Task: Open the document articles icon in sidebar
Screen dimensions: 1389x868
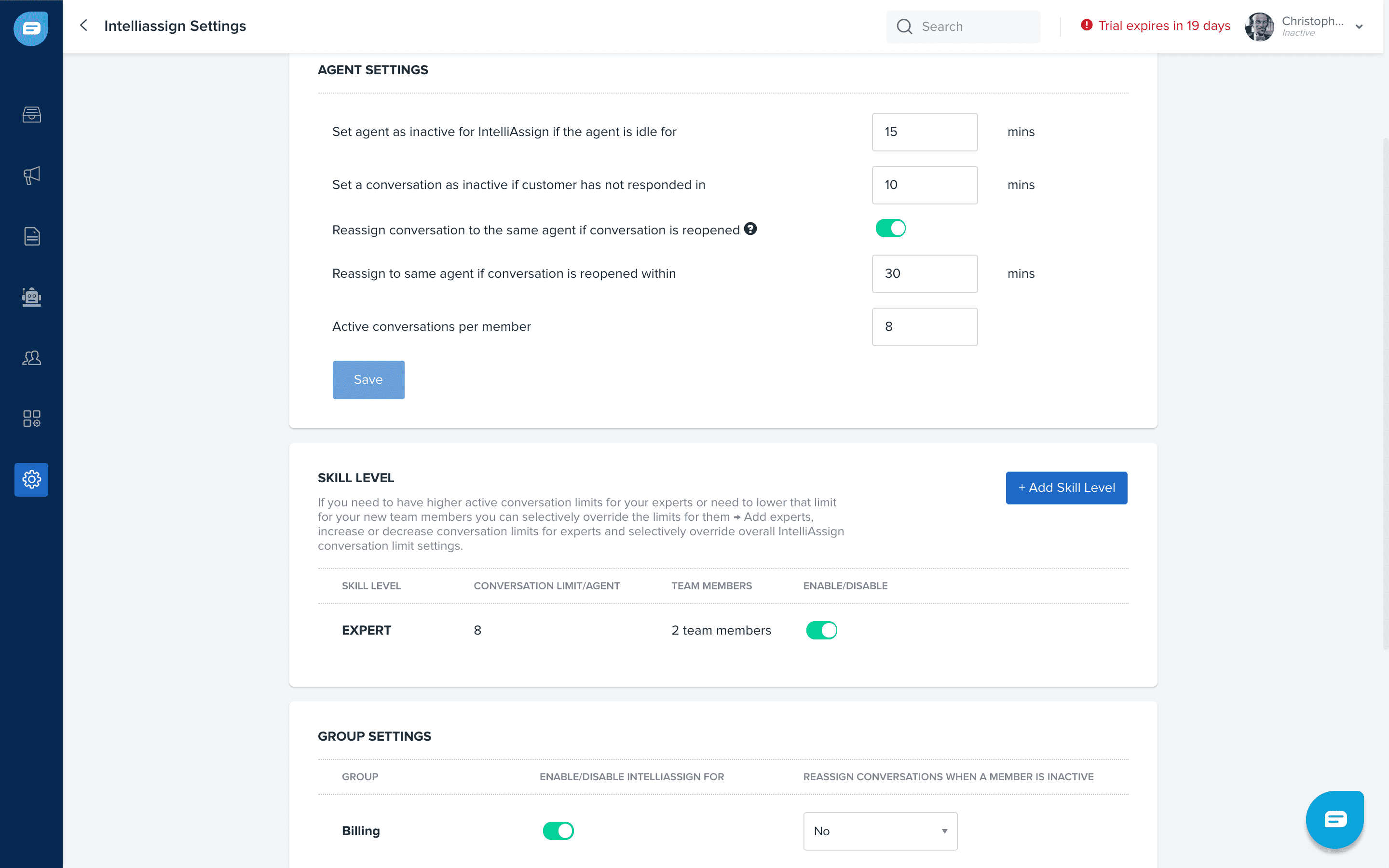Action: tap(31, 236)
